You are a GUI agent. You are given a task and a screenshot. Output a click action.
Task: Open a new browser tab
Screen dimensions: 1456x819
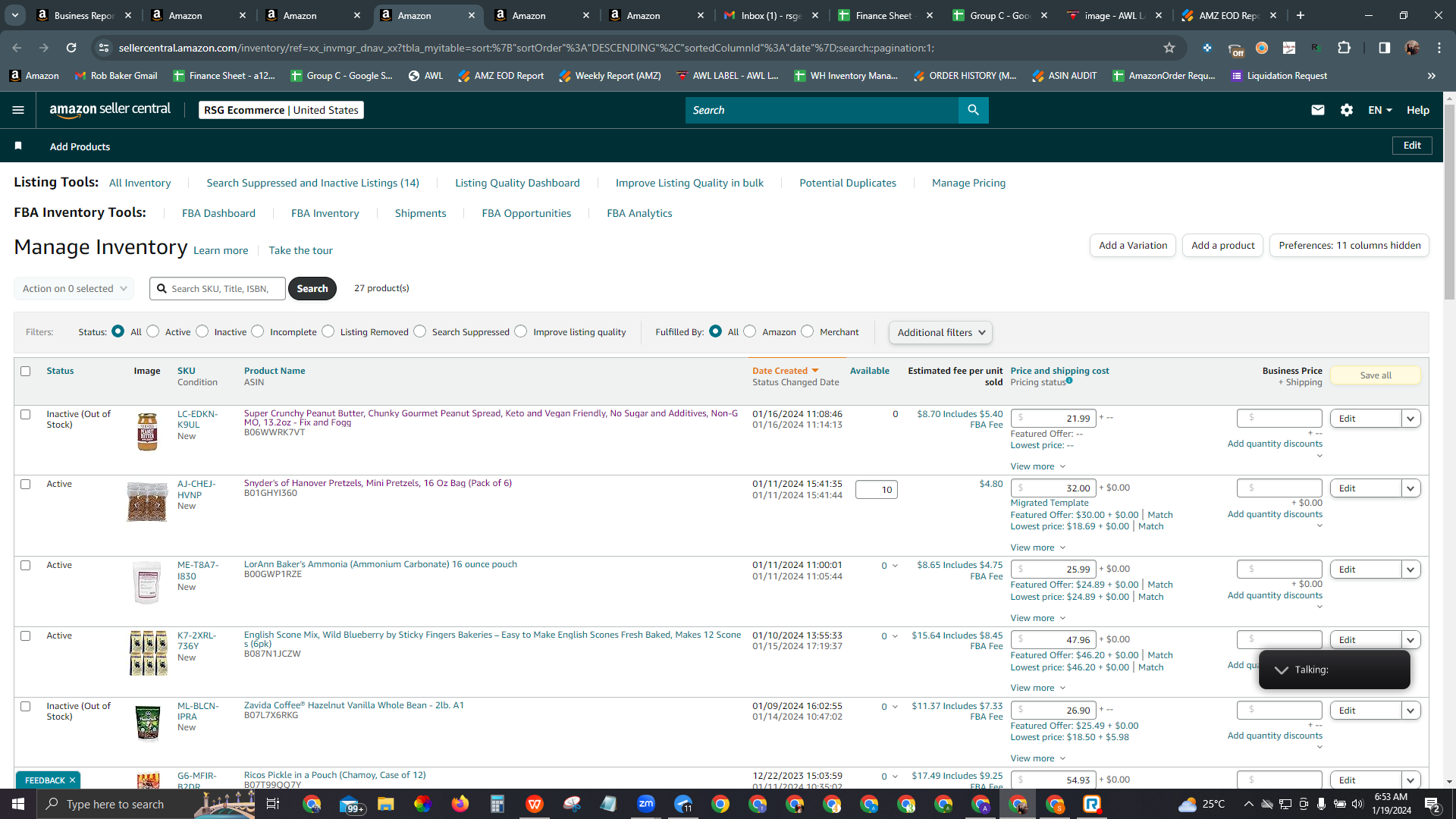pyautogui.click(x=1301, y=15)
